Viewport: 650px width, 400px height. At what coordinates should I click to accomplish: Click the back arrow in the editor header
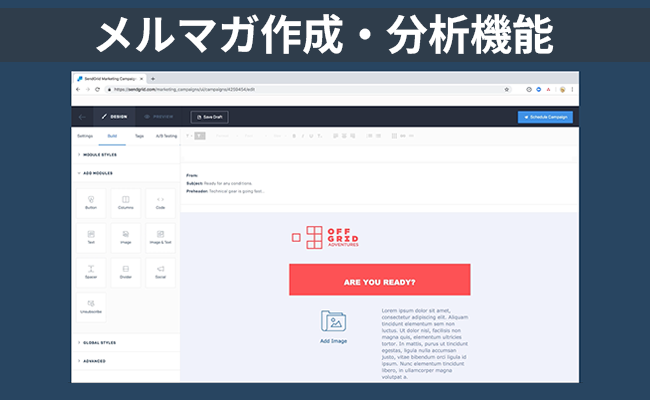(x=82, y=117)
